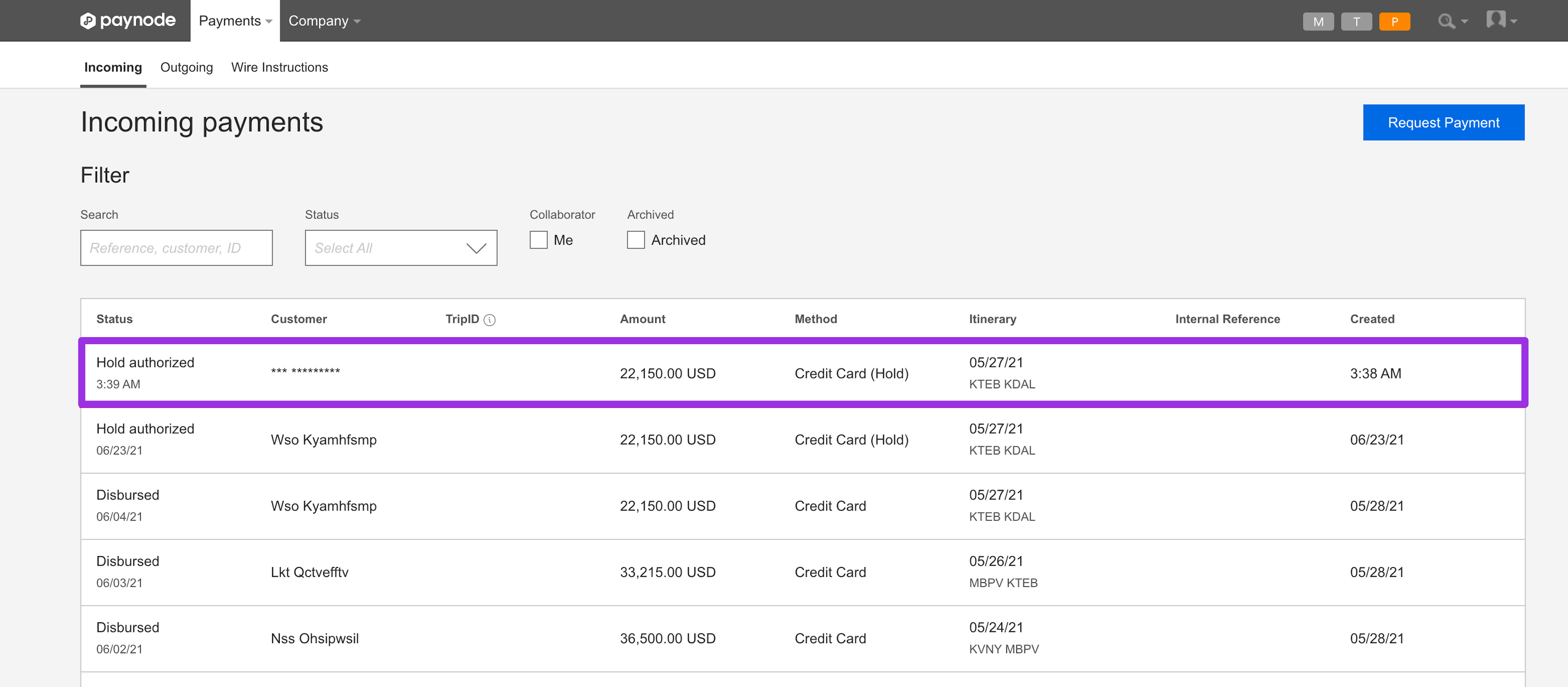Select the Incoming tab

pyautogui.click(x=113, y=67)
